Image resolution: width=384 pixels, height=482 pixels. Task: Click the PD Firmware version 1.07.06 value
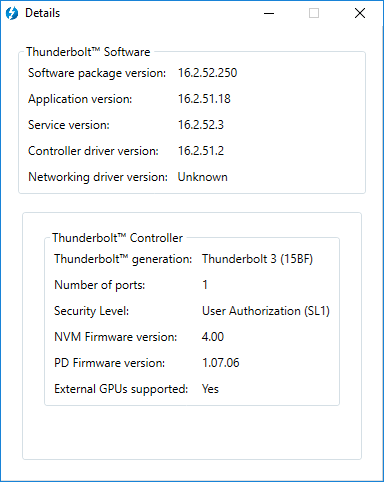pos(221,363)
